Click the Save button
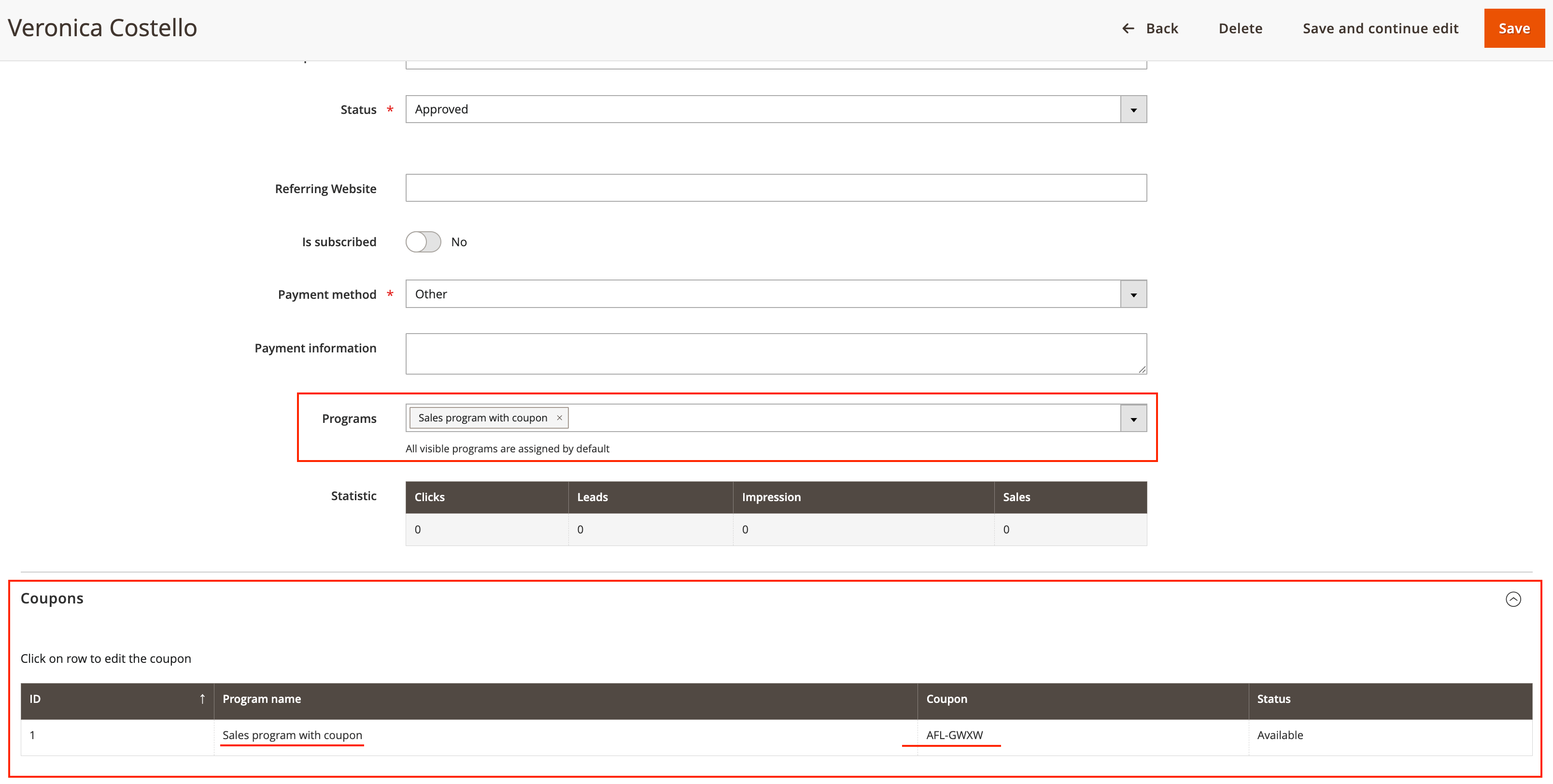1553x784 pixels. click(1514, 28)
